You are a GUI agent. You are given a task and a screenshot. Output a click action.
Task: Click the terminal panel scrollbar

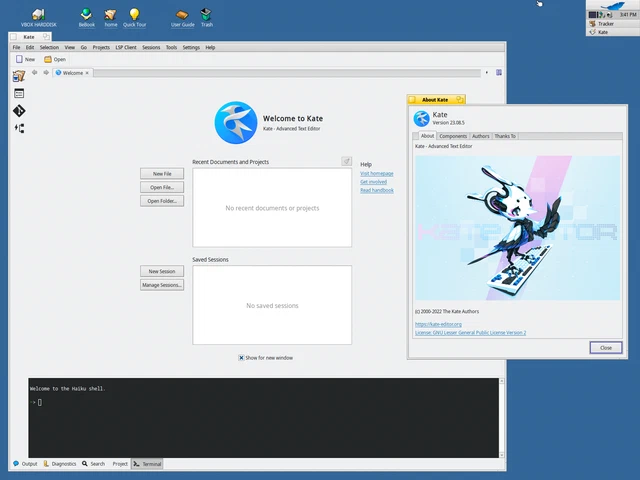click(x=502, y=418)
